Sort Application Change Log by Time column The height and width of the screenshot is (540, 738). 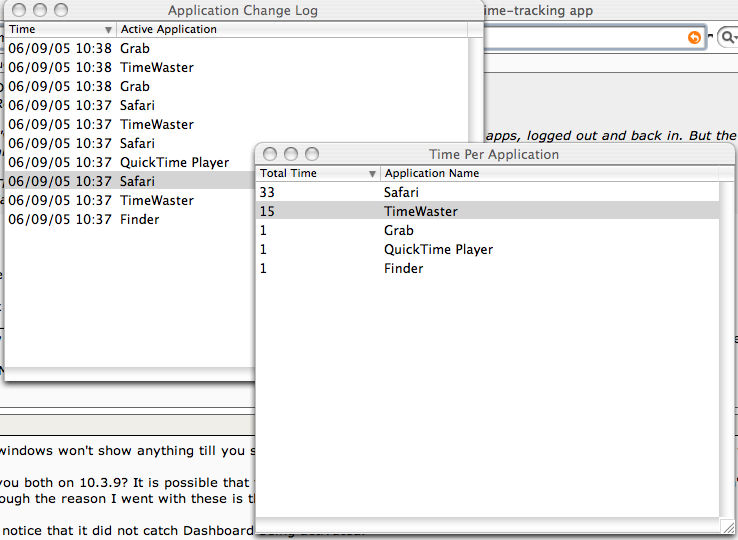[x=60, y=29]
